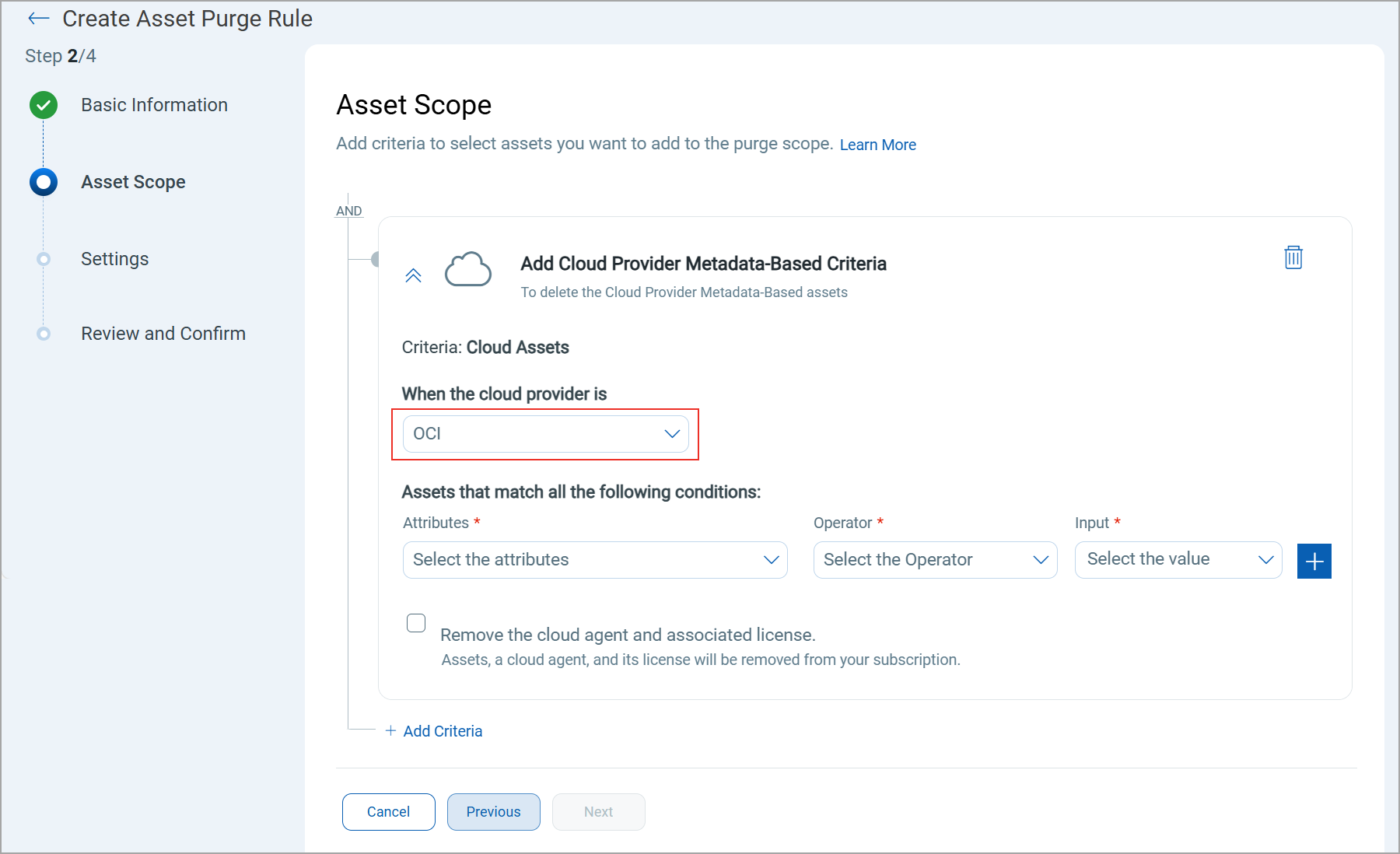1400x854 pixels.
Task: Click the blue plus add-condition button
Action: (1314, 561)
